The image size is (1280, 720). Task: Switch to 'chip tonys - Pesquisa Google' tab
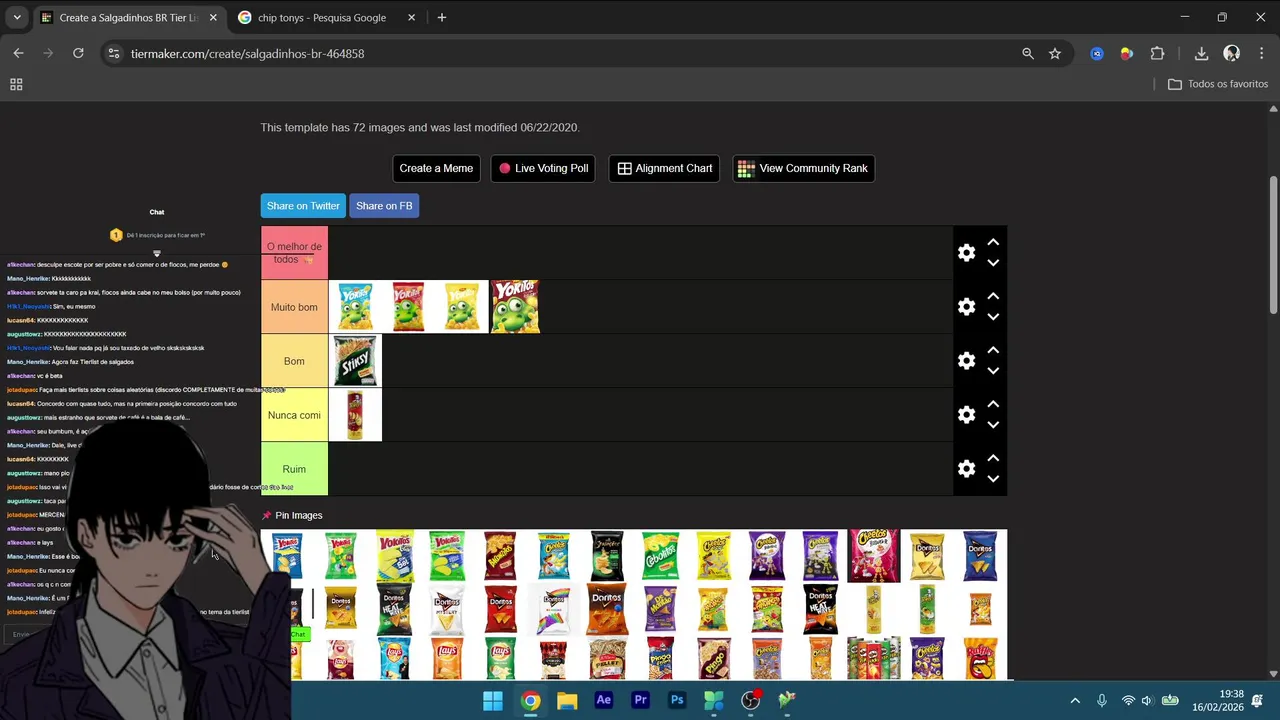coord(324,17)
